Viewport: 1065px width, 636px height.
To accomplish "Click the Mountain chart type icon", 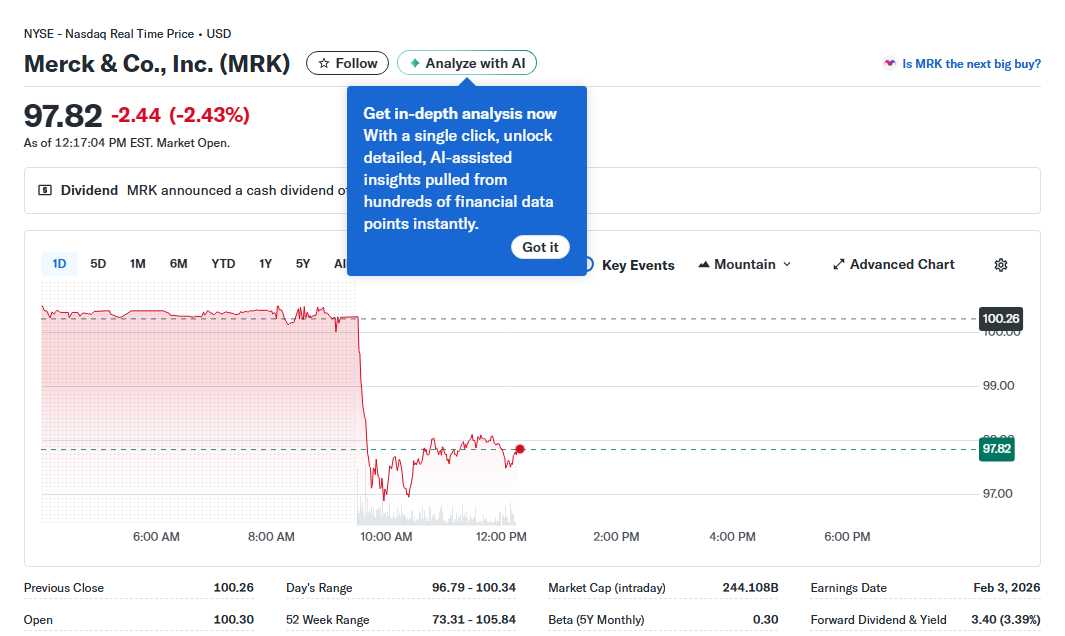I will (x=703, y=265).
